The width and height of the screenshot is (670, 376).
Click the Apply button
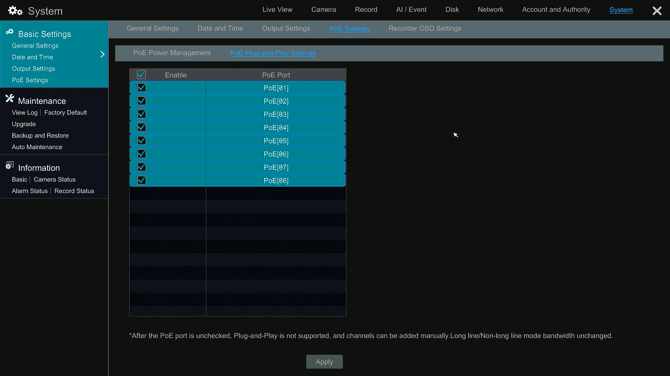[x=324, y=362]
